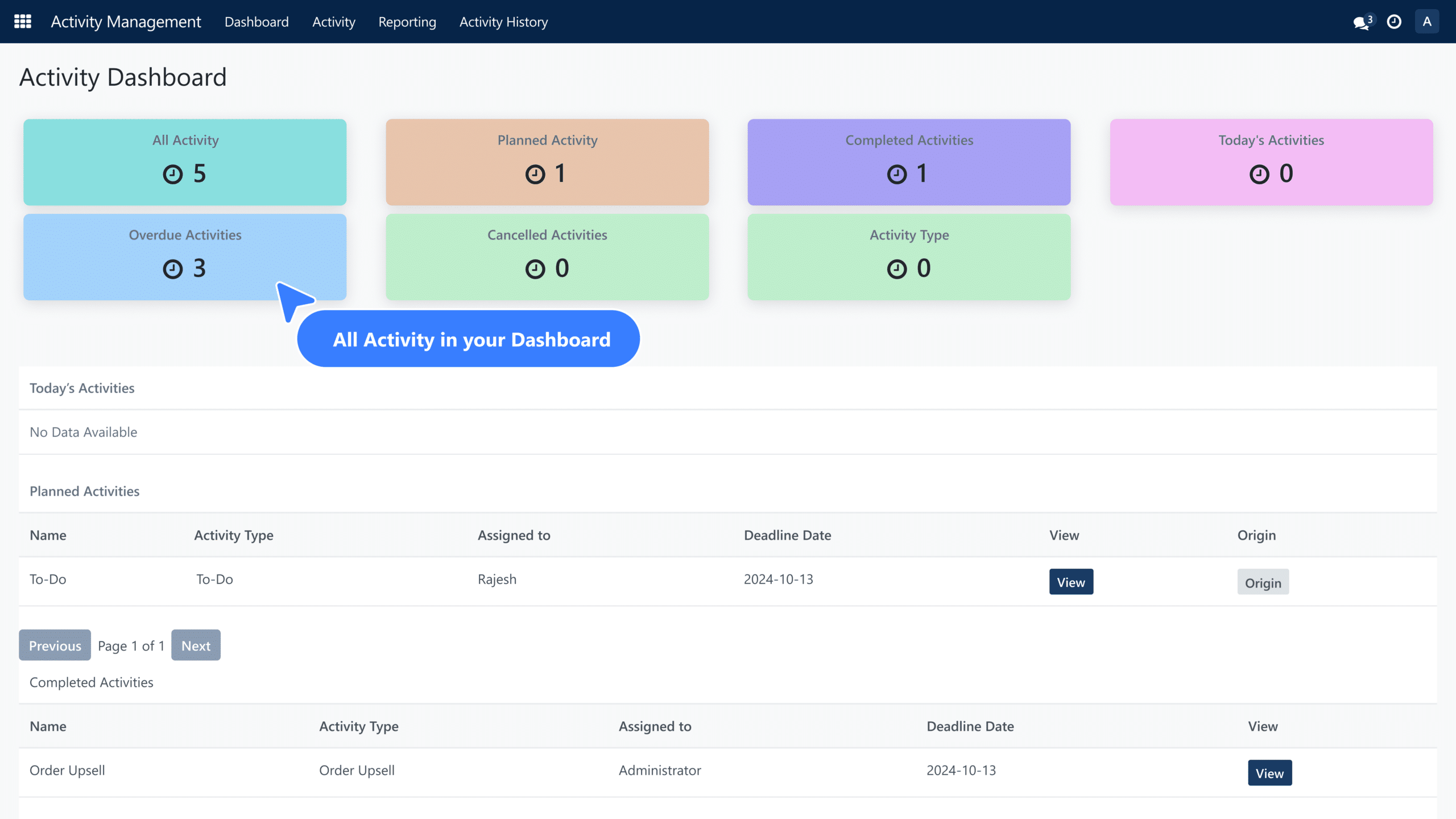
Task: Click the clock icon on Overdue Activities card
Action: 171,268
